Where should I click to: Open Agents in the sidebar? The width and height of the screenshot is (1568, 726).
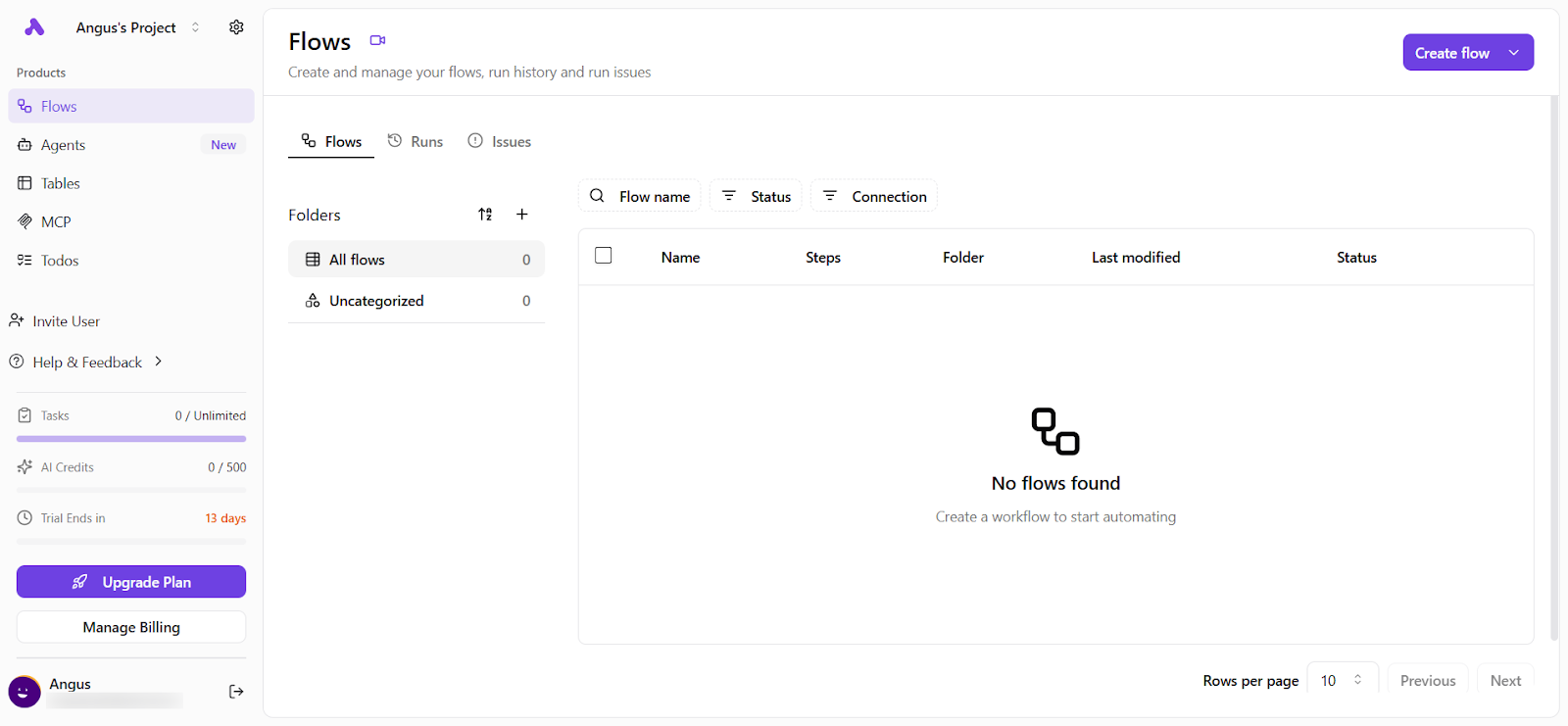[64, 145]
